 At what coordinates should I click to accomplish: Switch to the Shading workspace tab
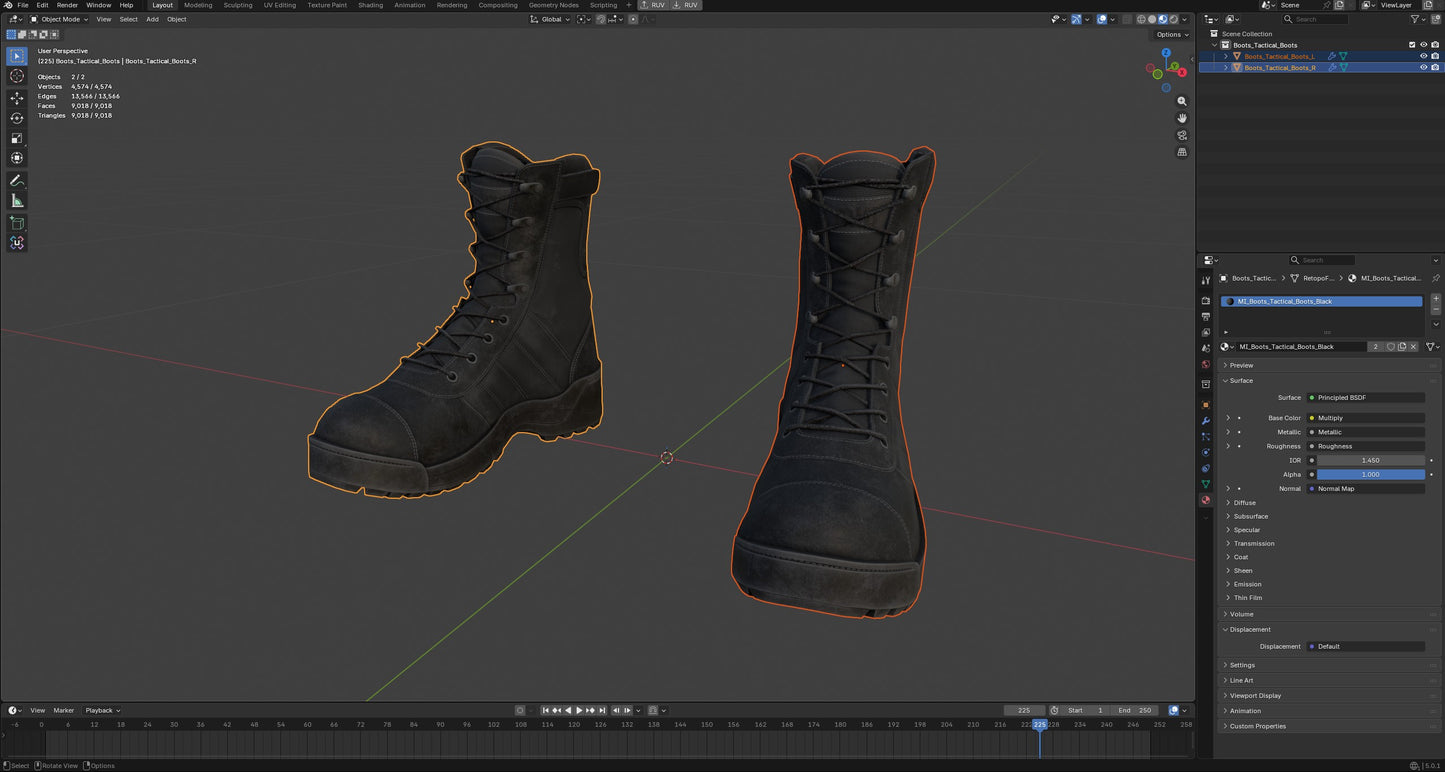coord(370,5)
